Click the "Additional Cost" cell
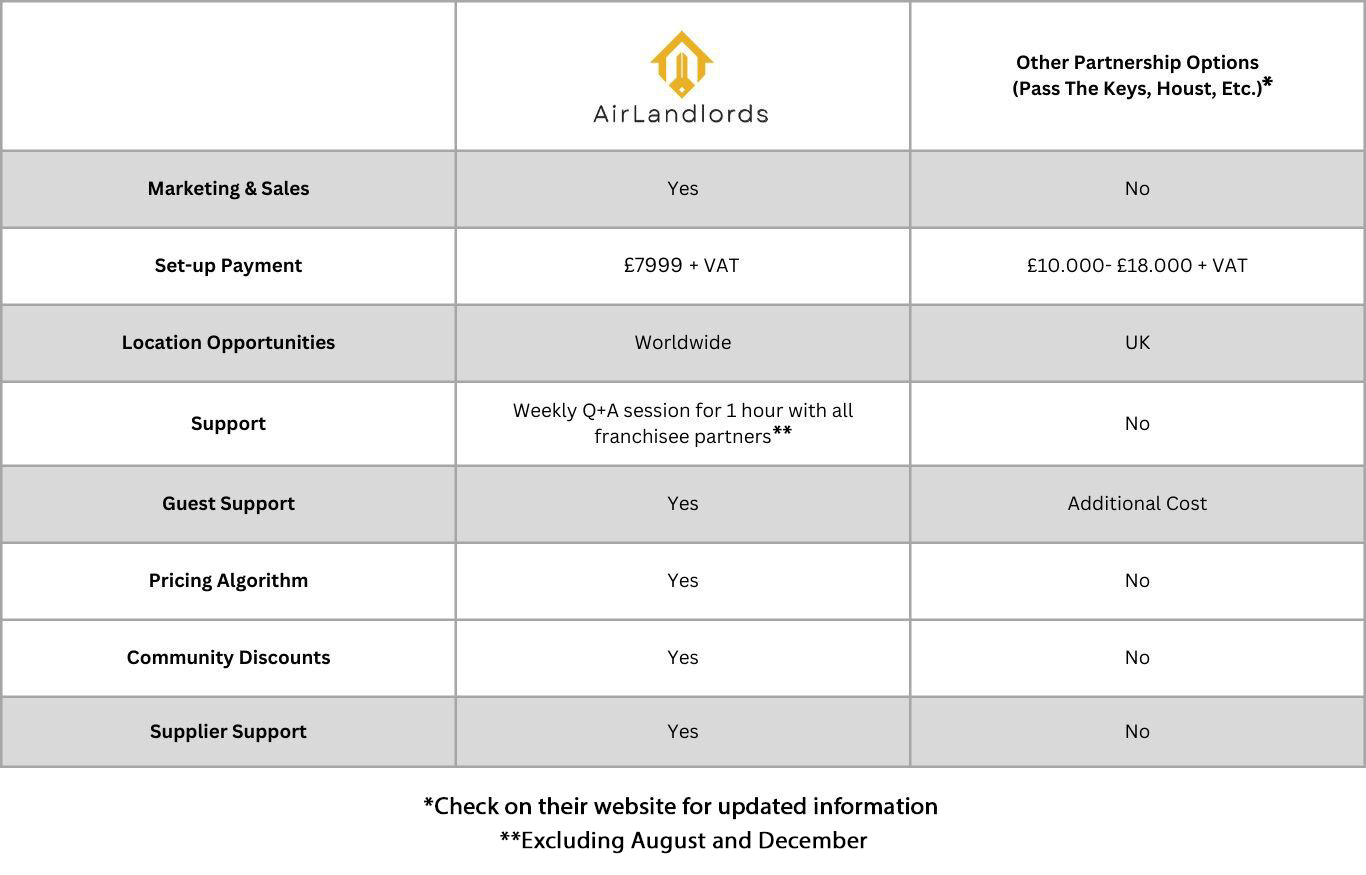This screenshot has height=875, width=1366. click(1137, 504)
